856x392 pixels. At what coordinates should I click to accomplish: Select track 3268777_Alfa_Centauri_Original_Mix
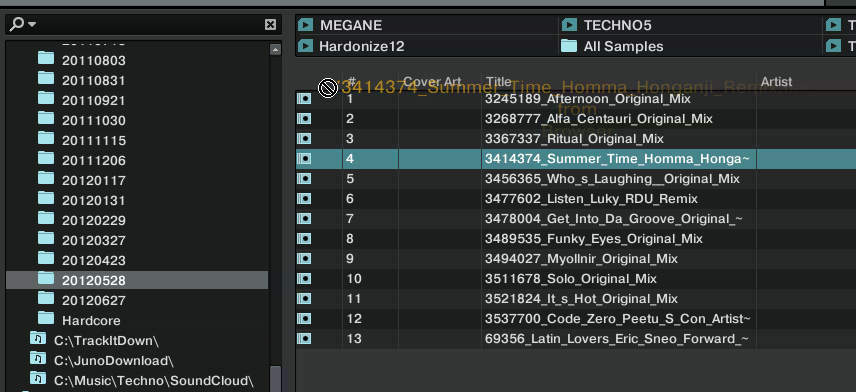pos(598,118)
